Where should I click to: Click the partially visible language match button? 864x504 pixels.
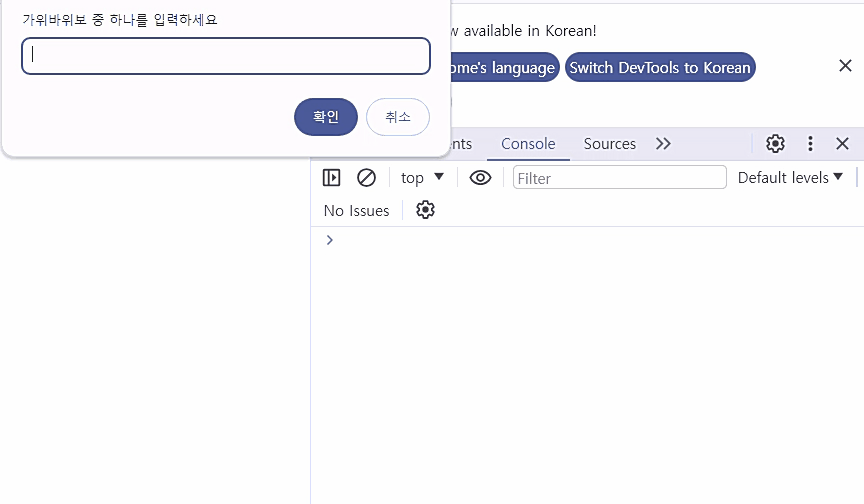pyautogui.click(x=504, y=67)
